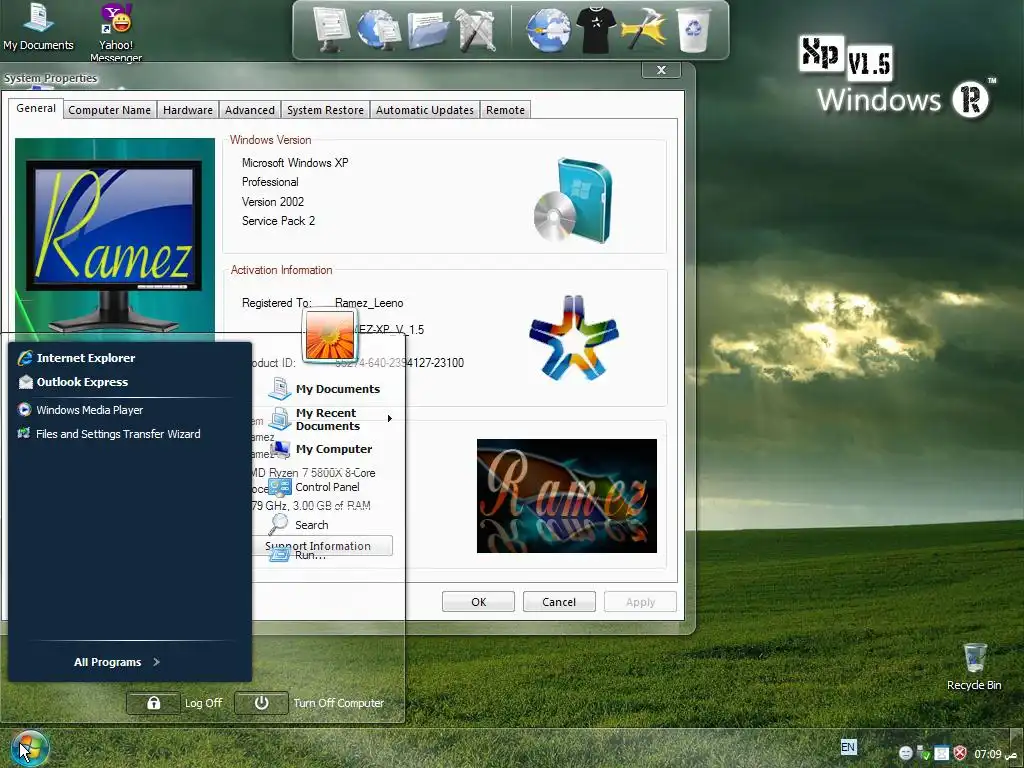The width and height of the screenshot is (1024, 768).
Task: Click the flower user picture in Start menu
Action: pyautogui.click(x=330, y=335)
